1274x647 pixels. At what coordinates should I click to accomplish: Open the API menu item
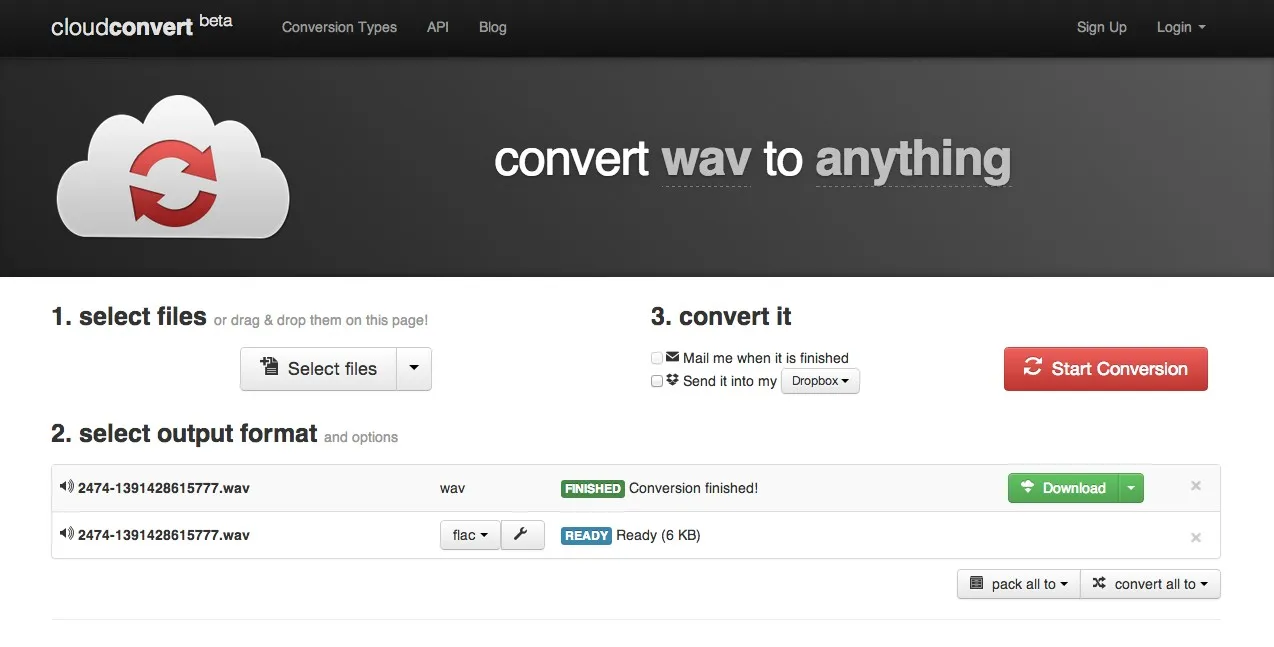(438, 27)
